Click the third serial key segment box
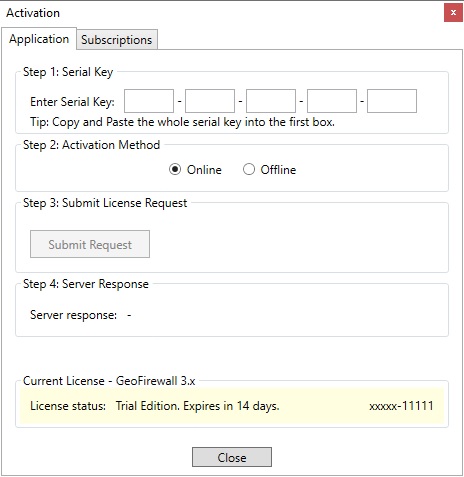The height and width of the screenshot is (477, 464). (x=271, y=101)
